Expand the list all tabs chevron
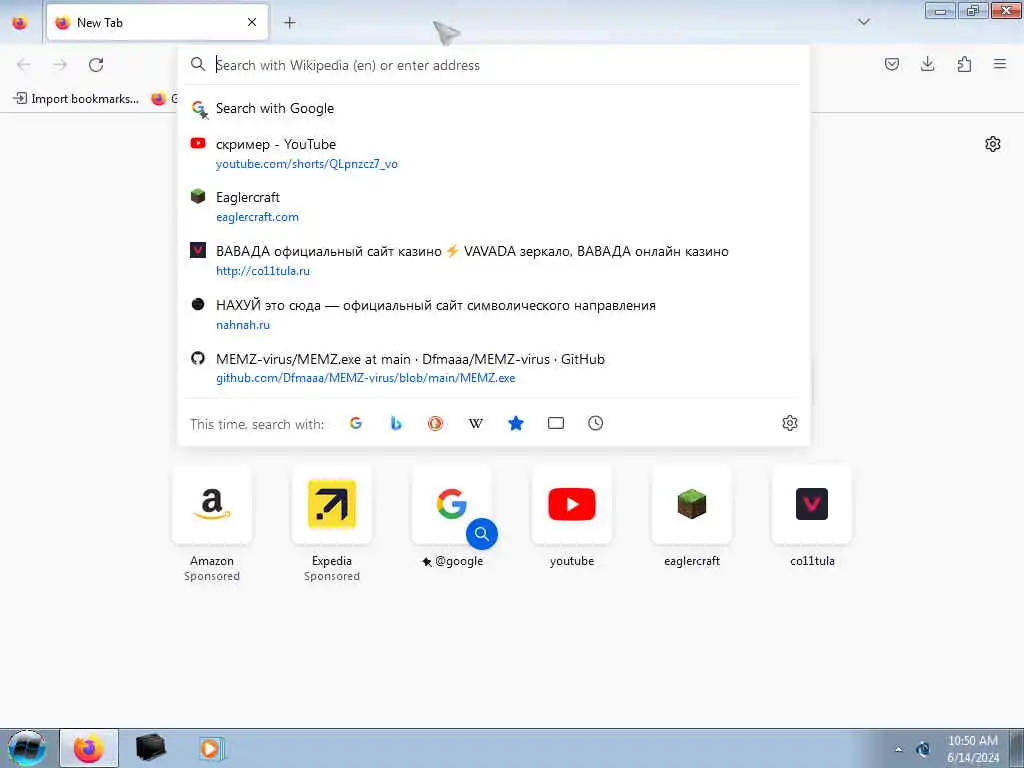1024x768 pixels. pyautogui.click(x=863, y=22)
